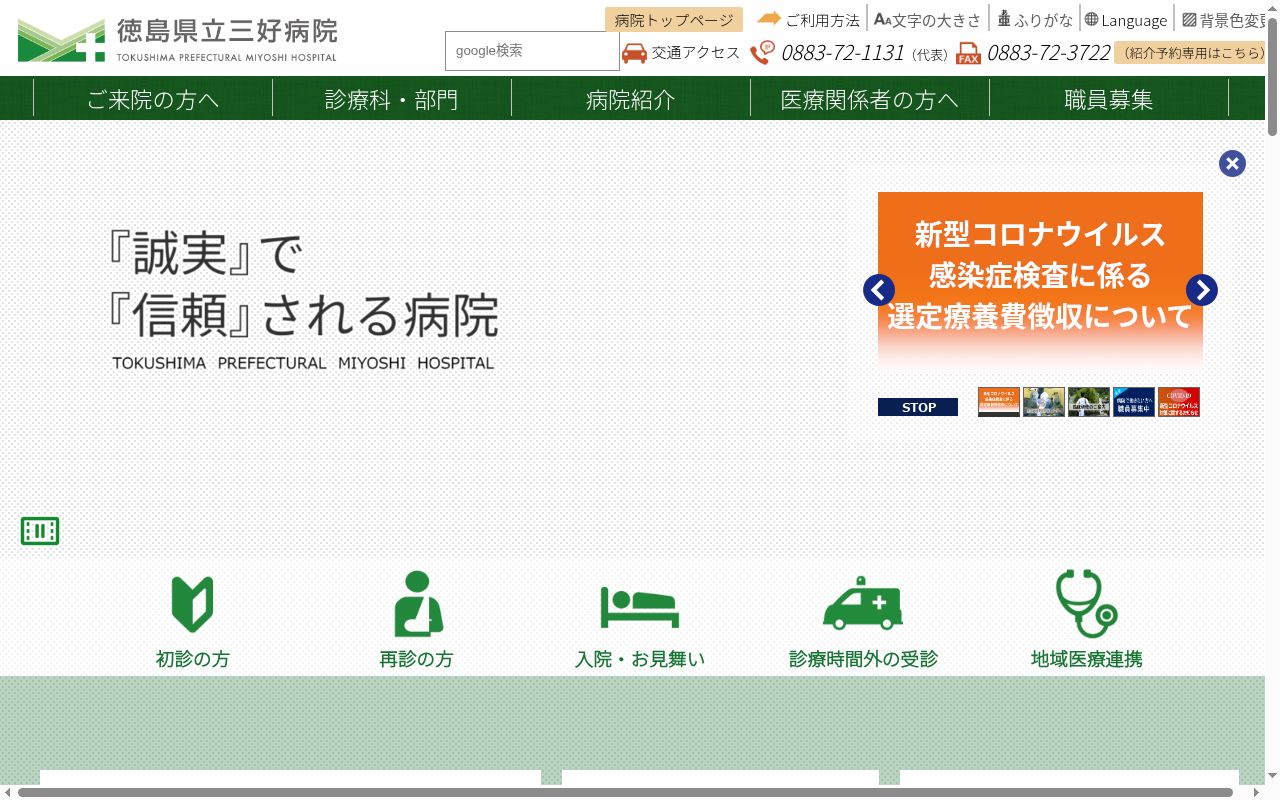
Task: Show next slide in banner carousel
Action: pyautogui.click(x=1202, y=290)
